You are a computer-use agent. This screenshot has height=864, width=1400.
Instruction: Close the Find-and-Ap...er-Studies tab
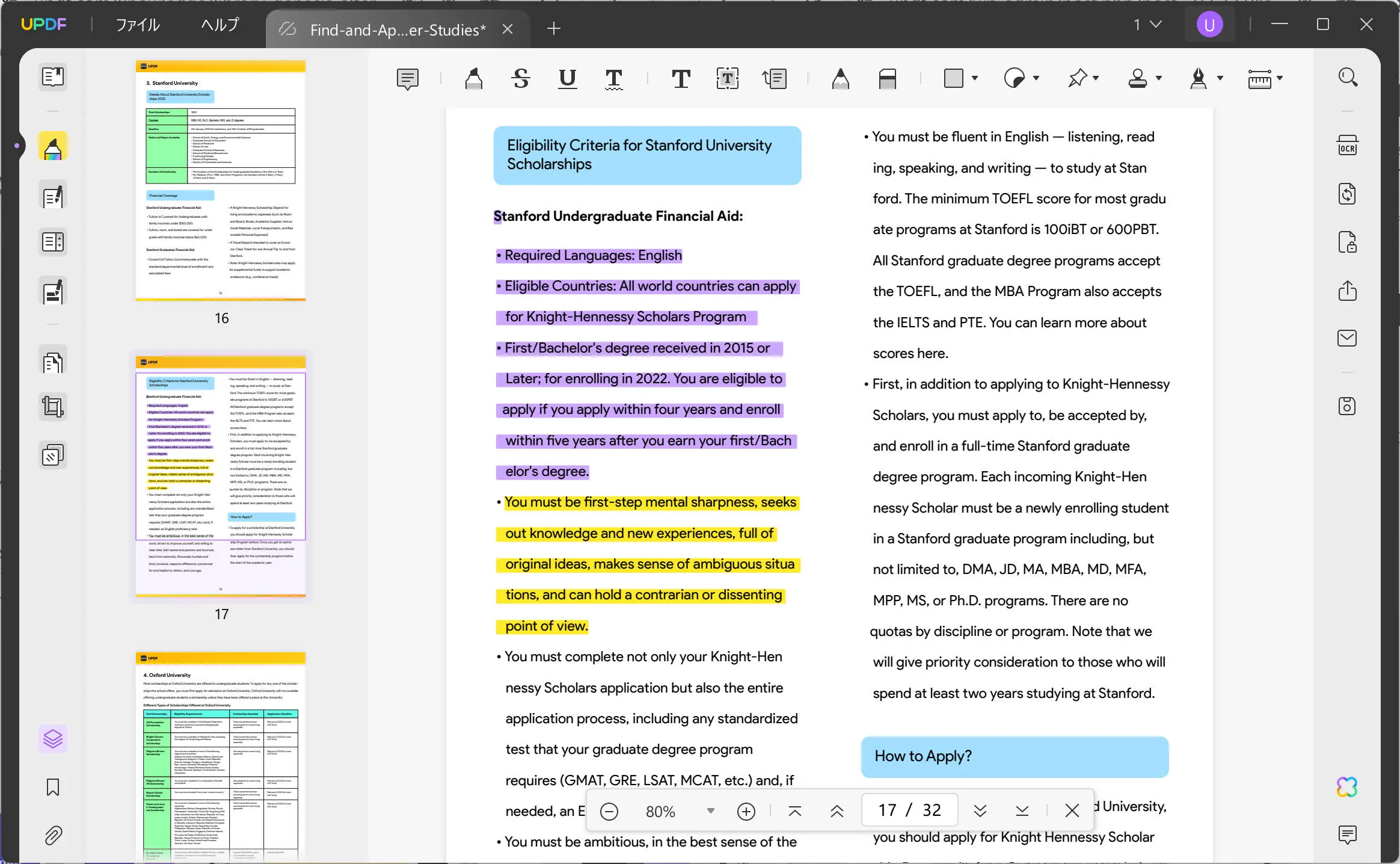[x=508, y=29]
